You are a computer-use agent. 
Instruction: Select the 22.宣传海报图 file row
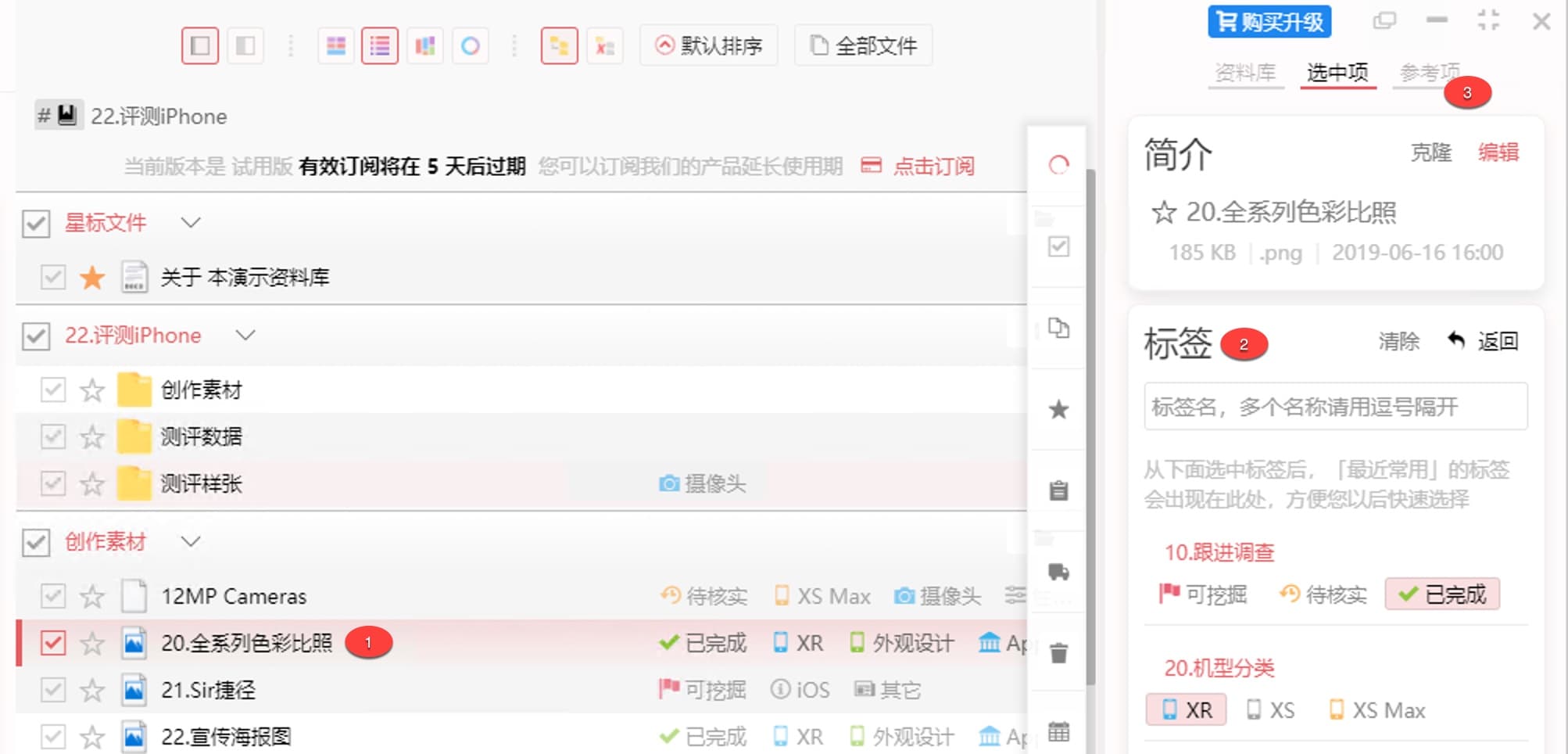pos(521,737)
